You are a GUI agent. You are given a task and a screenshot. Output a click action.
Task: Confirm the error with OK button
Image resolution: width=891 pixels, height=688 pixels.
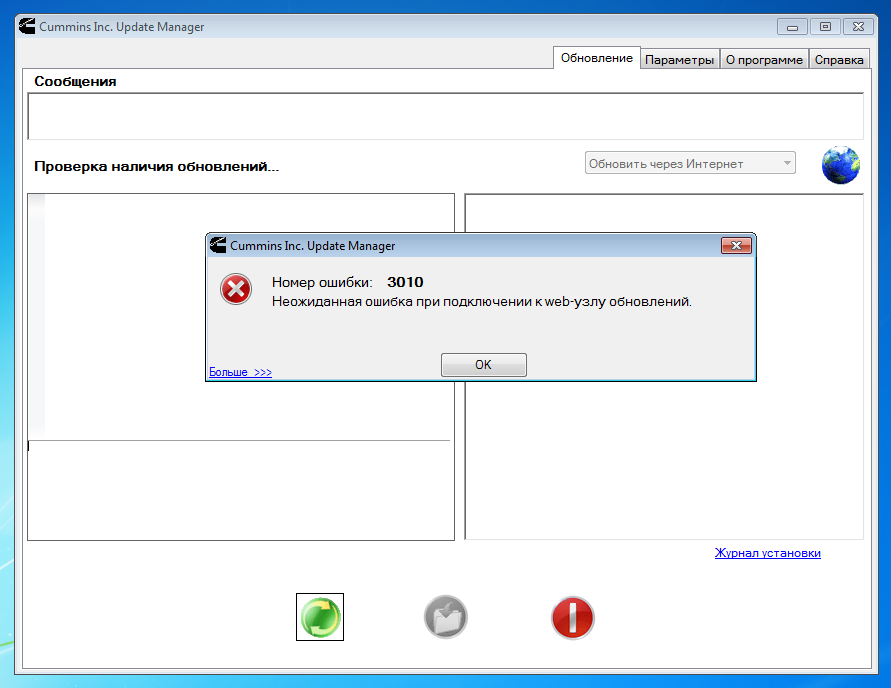[x=484, y=365]
